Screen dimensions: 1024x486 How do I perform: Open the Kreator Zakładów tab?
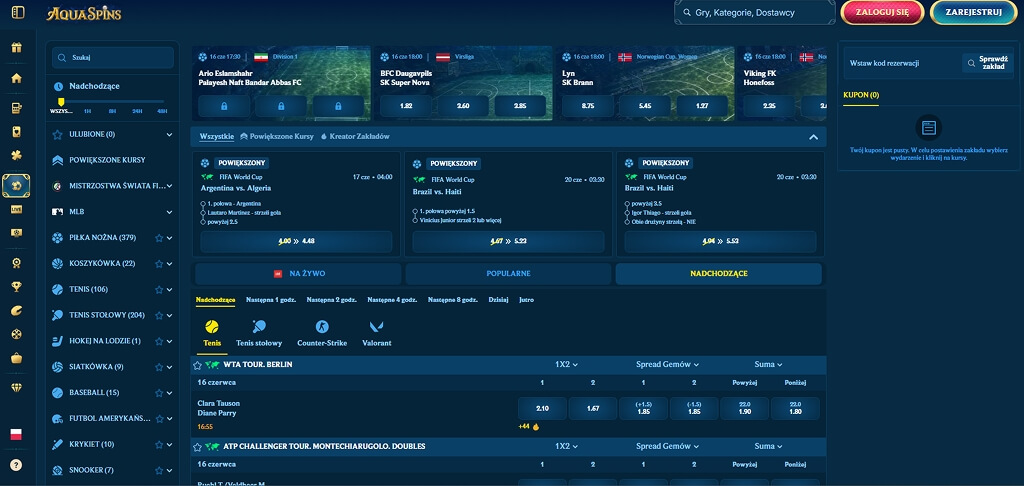click(x=355, y=137)
